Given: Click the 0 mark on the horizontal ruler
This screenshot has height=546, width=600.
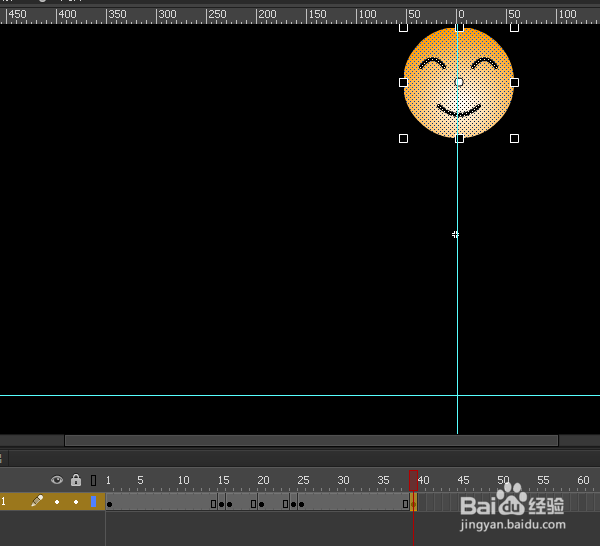Looking at the screenshot, I should tap(461, 15).
